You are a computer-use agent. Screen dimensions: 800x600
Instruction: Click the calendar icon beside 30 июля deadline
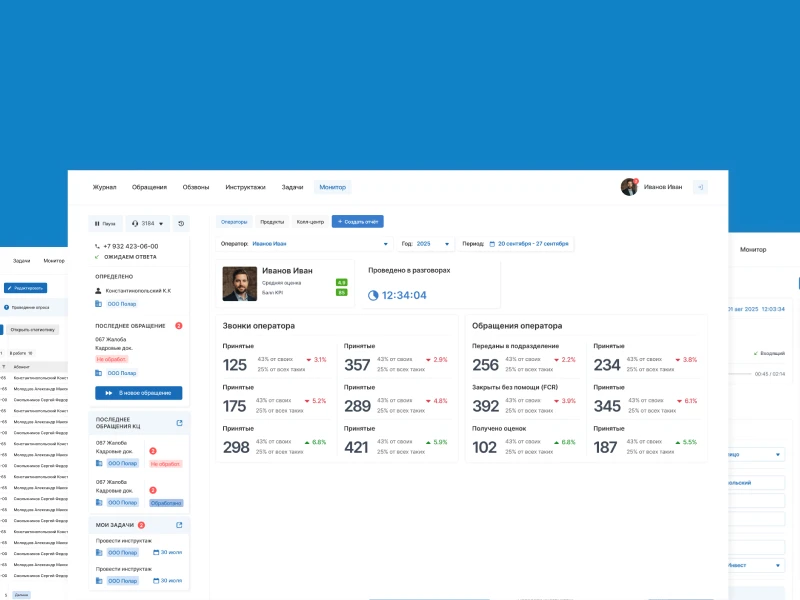(x=156, y=552)
